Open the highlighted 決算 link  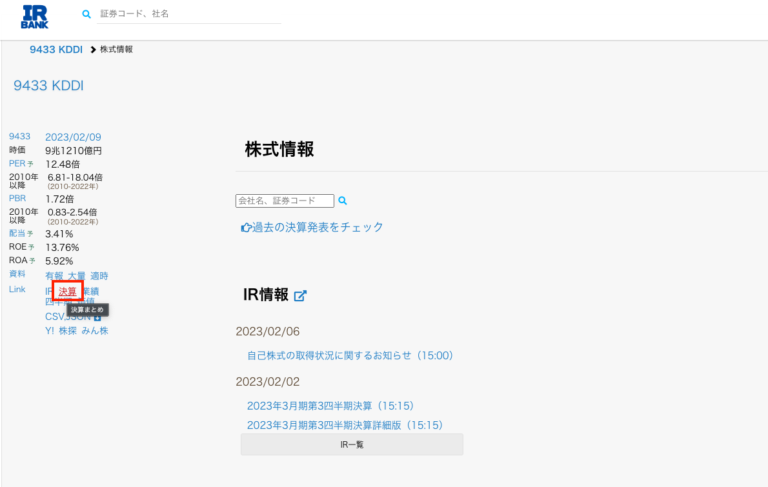click(x=67, y=292)
